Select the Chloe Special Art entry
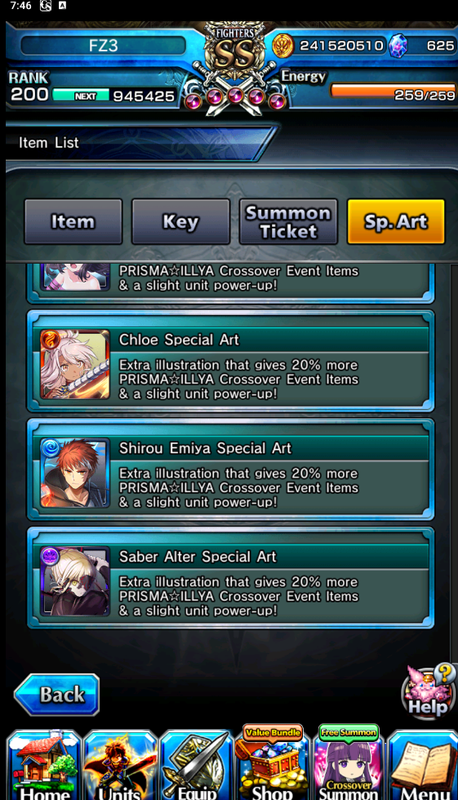Viewport: 458px width, 800px height. tap(231, 361)
